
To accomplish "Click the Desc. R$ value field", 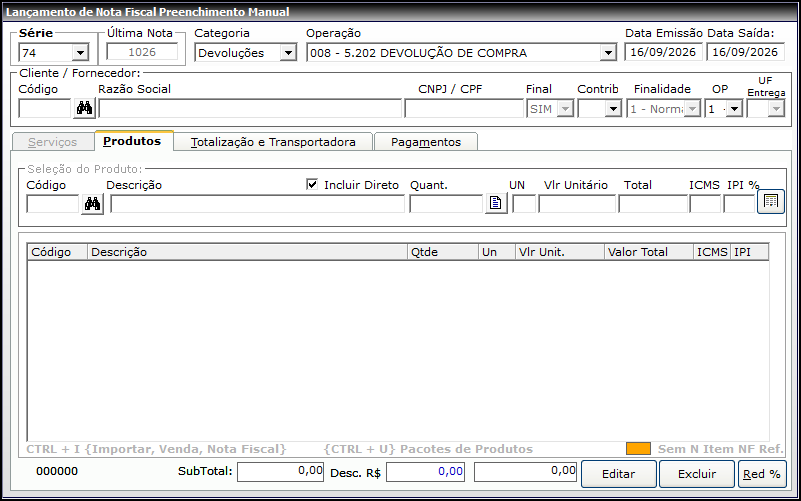I will pos(426,471).
